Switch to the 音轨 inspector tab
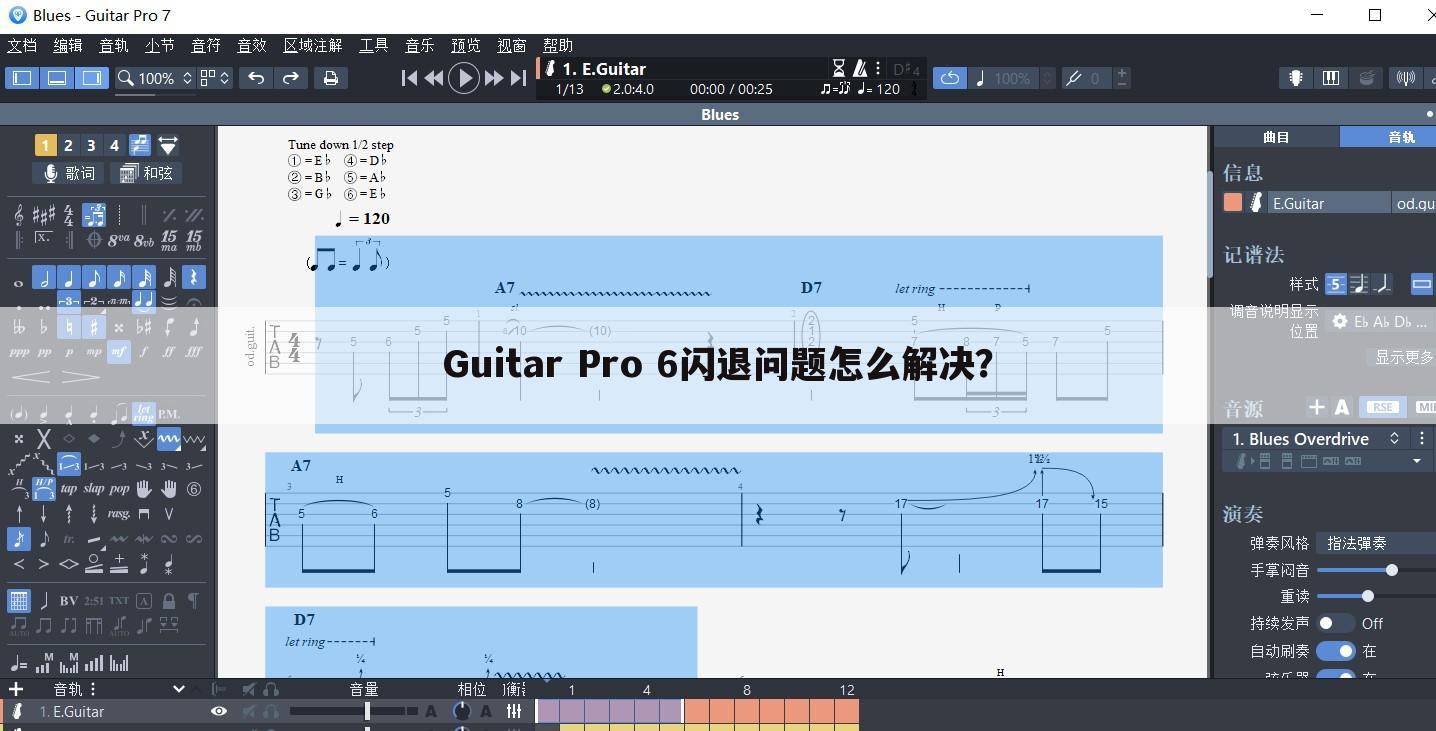 point(1388,137)
